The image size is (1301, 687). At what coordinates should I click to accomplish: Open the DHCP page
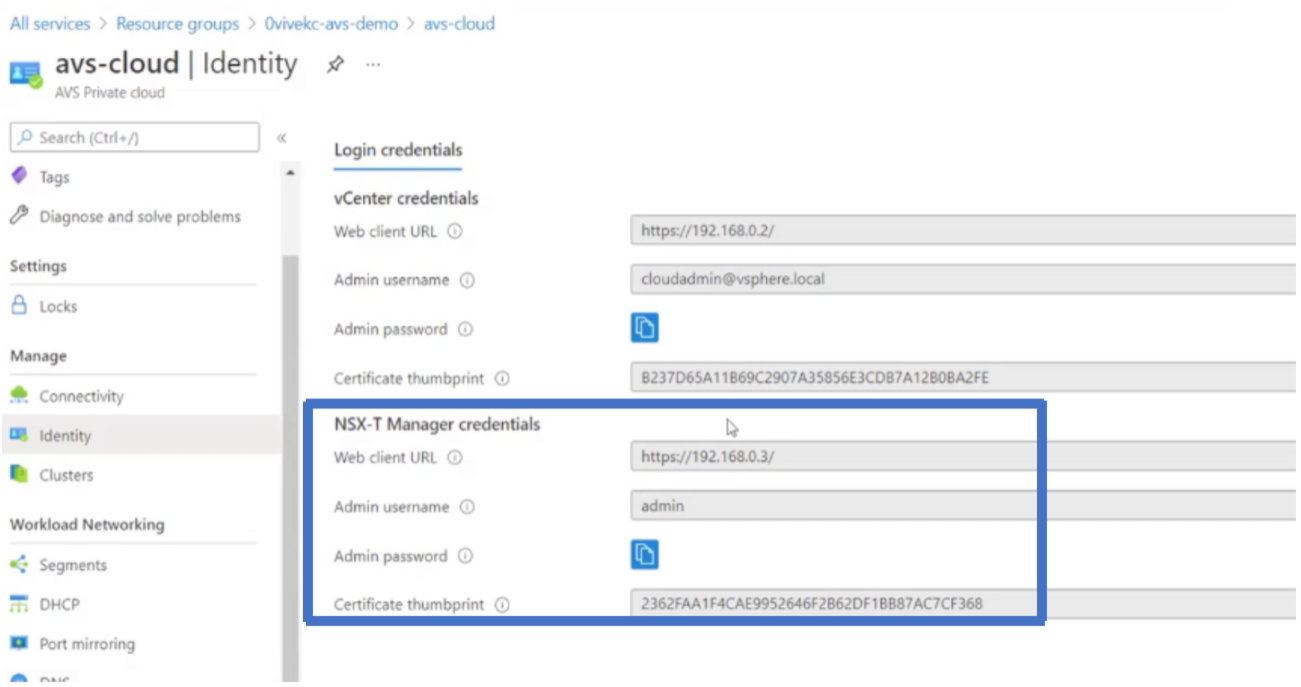tap(59, 605)
